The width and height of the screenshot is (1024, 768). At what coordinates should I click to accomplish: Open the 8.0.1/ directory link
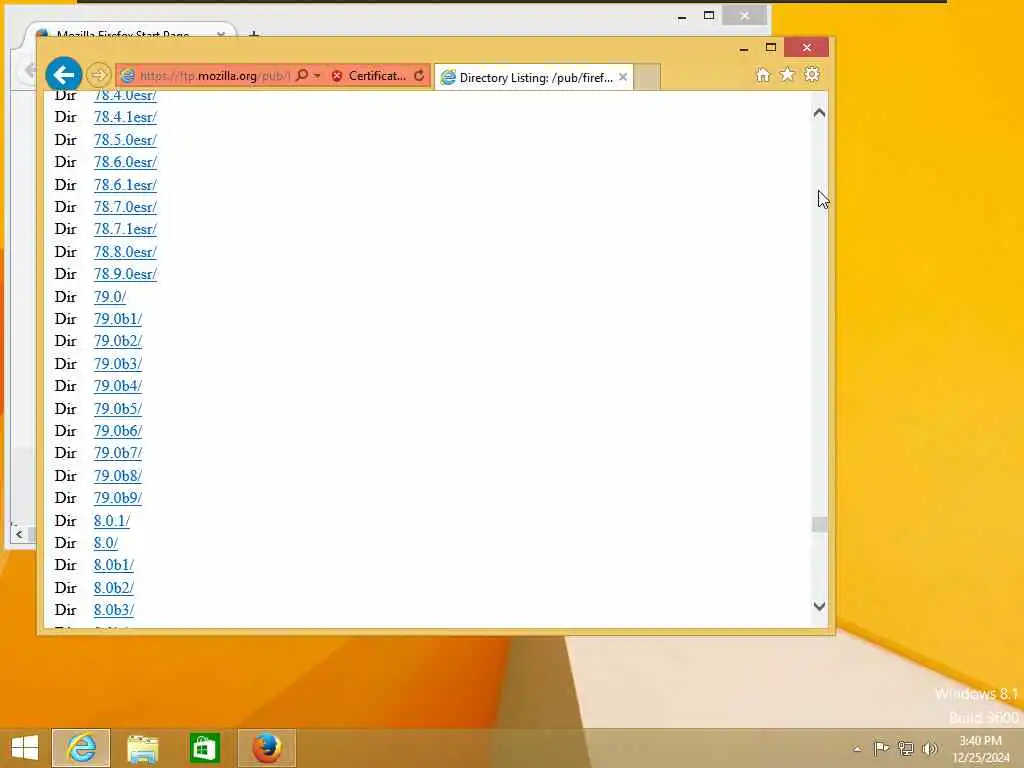pyautogui.click(x=112, y=521)
